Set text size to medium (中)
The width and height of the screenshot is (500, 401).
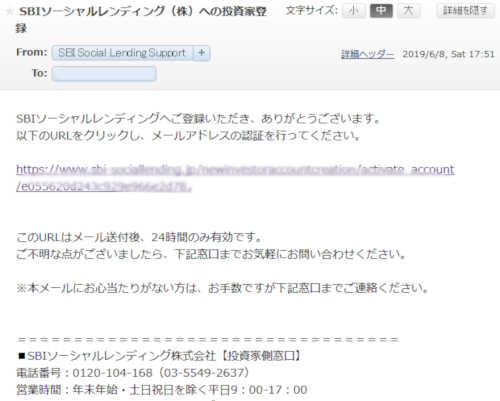pos(381,11)
